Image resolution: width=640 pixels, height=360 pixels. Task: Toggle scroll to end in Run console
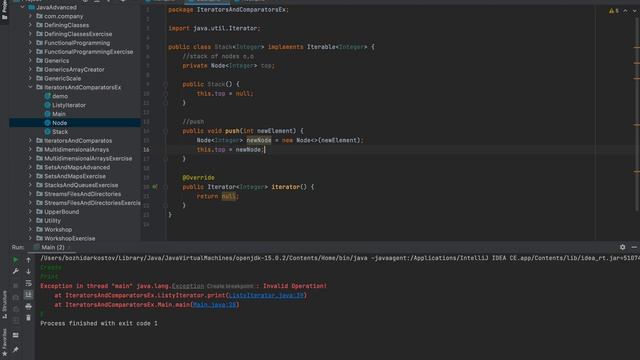[28, 294]
